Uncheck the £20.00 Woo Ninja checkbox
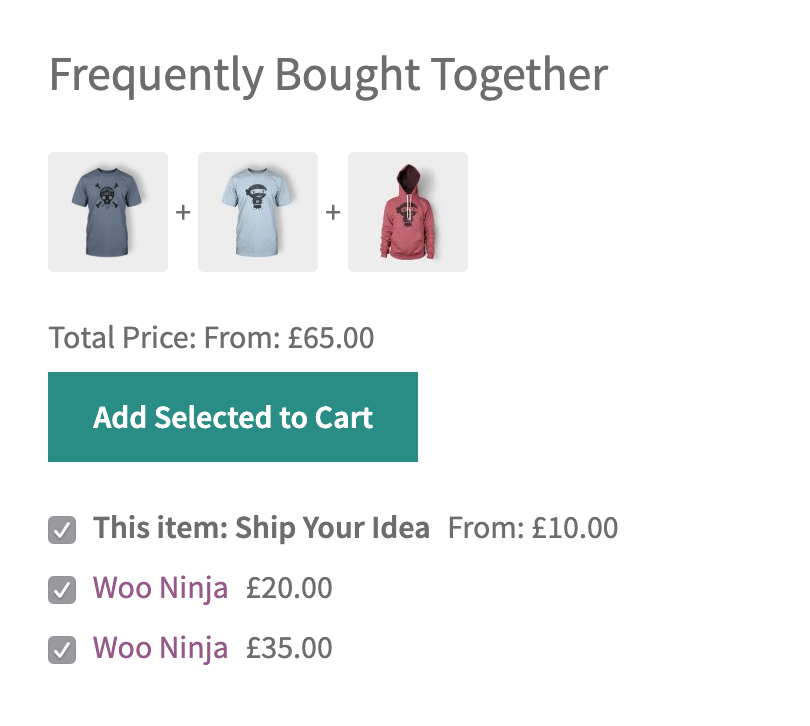Image resolution: width=810 pixels, height=726 pixels. [62, 589]
